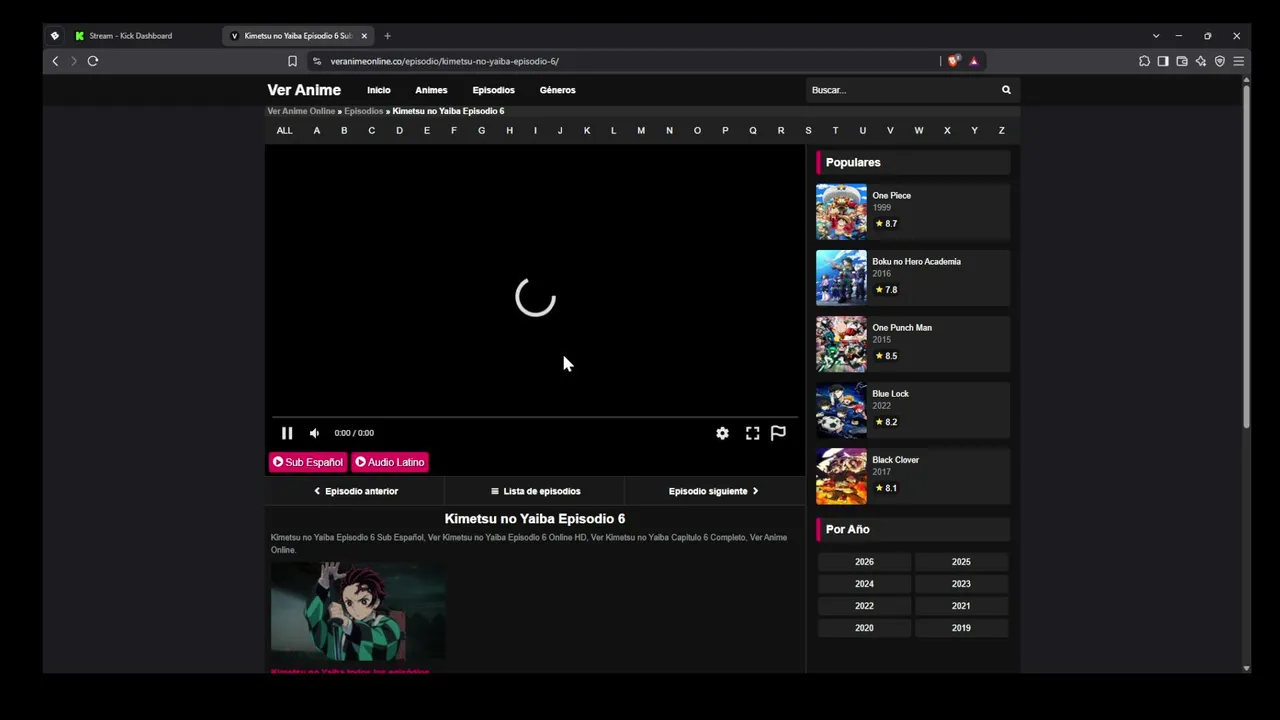Viewport: 1280px width, 720px height.
Task: Open the Inicio menu item
Action: coord(378,90)
